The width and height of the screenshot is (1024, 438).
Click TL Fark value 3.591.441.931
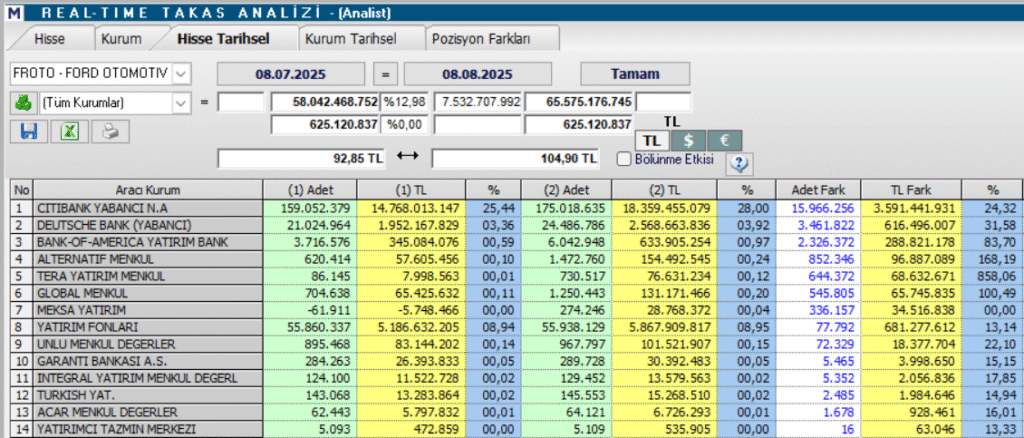[x=911, y=208]
